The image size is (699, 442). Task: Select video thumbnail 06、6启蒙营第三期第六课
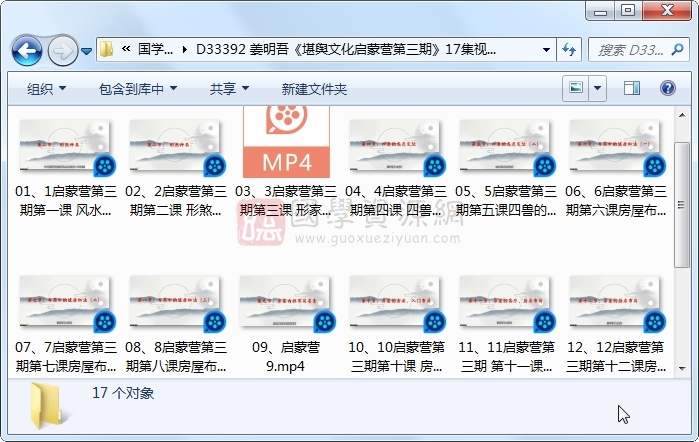617,147
